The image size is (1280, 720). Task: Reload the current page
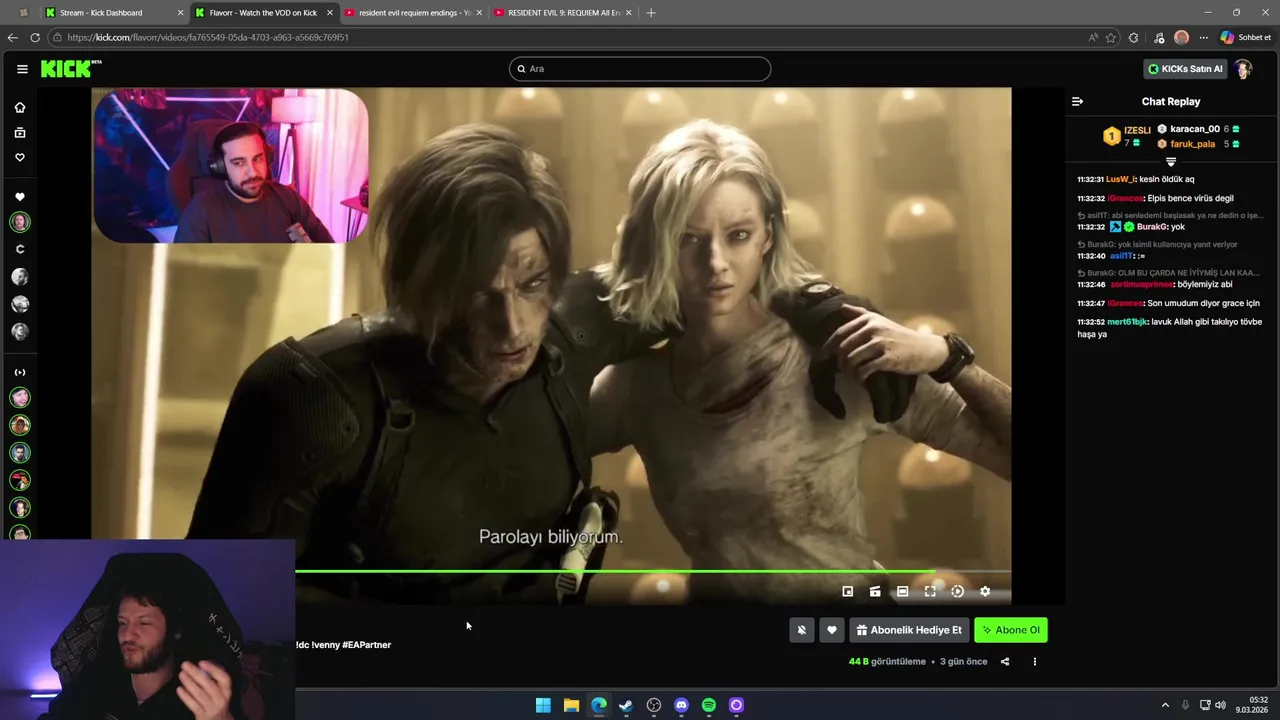pos(35,38)
